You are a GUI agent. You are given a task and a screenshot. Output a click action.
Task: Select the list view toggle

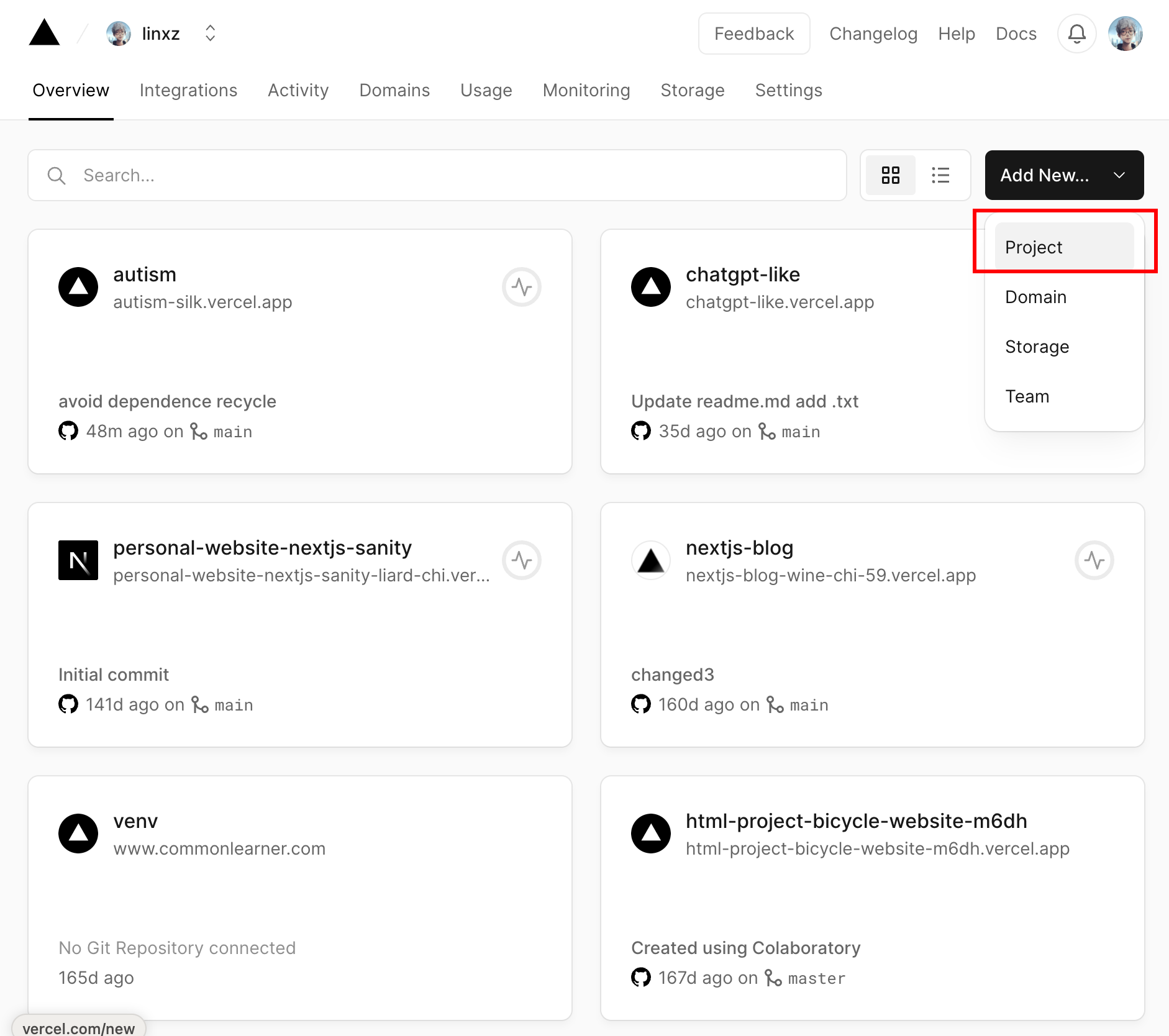click(x=940, y=175)
